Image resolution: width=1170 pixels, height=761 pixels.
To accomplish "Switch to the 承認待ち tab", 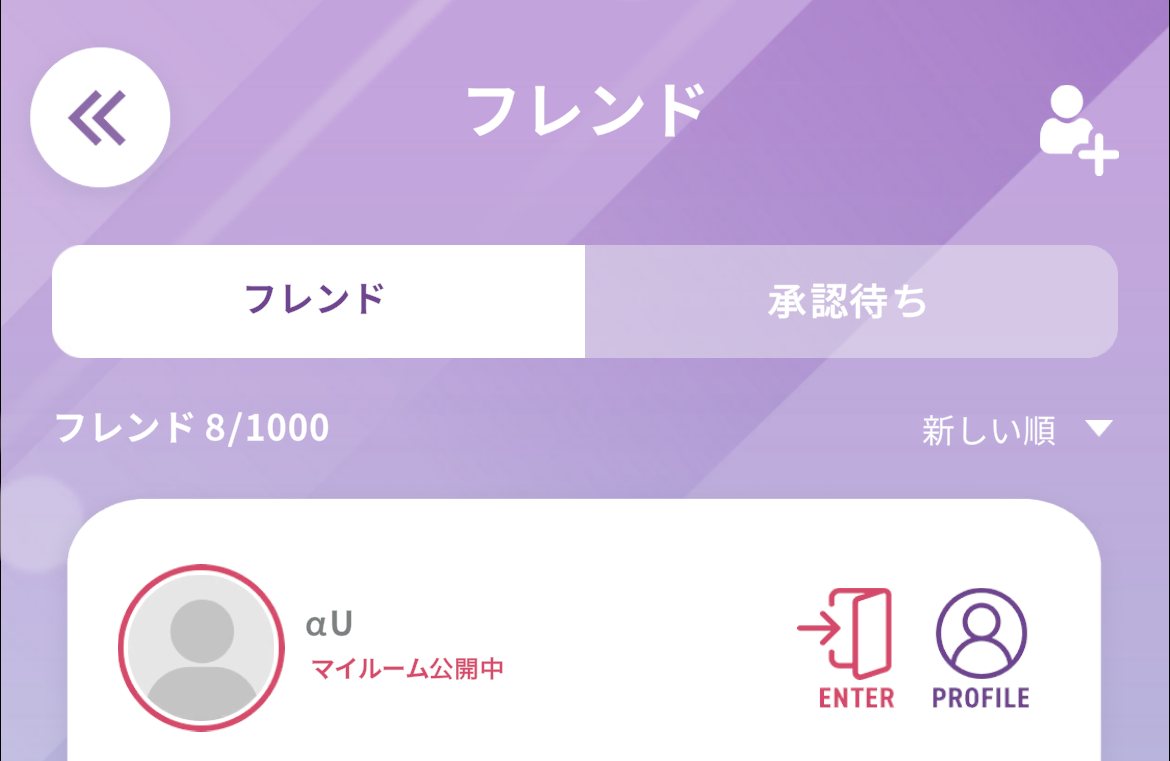I will click(x=851, y=301).
